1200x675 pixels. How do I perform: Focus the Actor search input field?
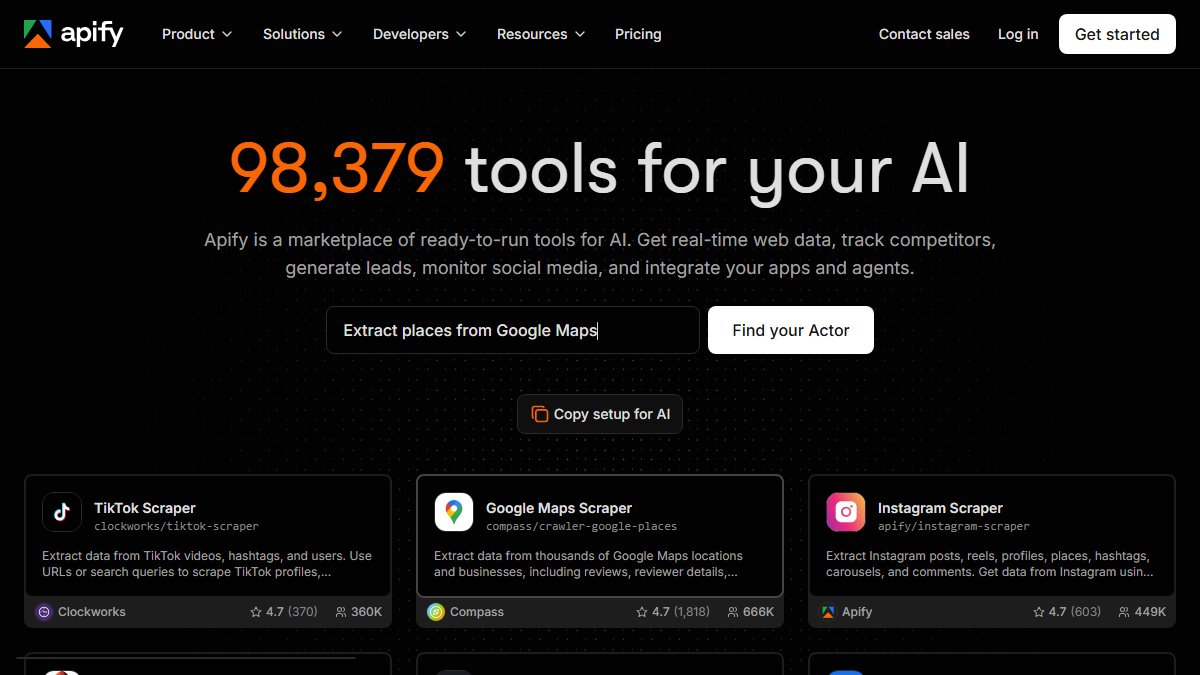[x=513, y=330]
